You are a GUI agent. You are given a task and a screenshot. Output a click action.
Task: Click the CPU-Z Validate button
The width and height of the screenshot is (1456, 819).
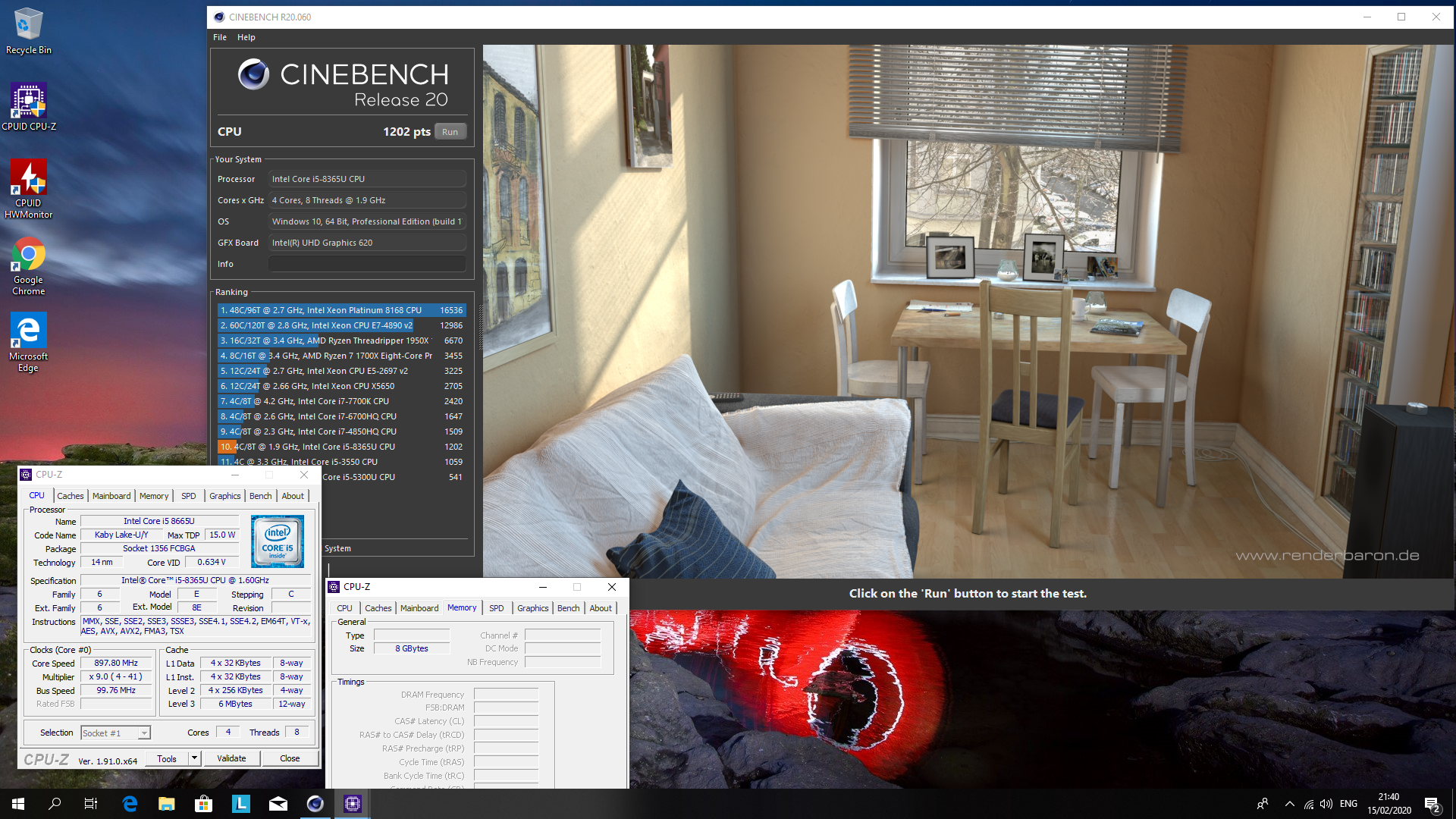pyautogui.click(x=231, y=759)
